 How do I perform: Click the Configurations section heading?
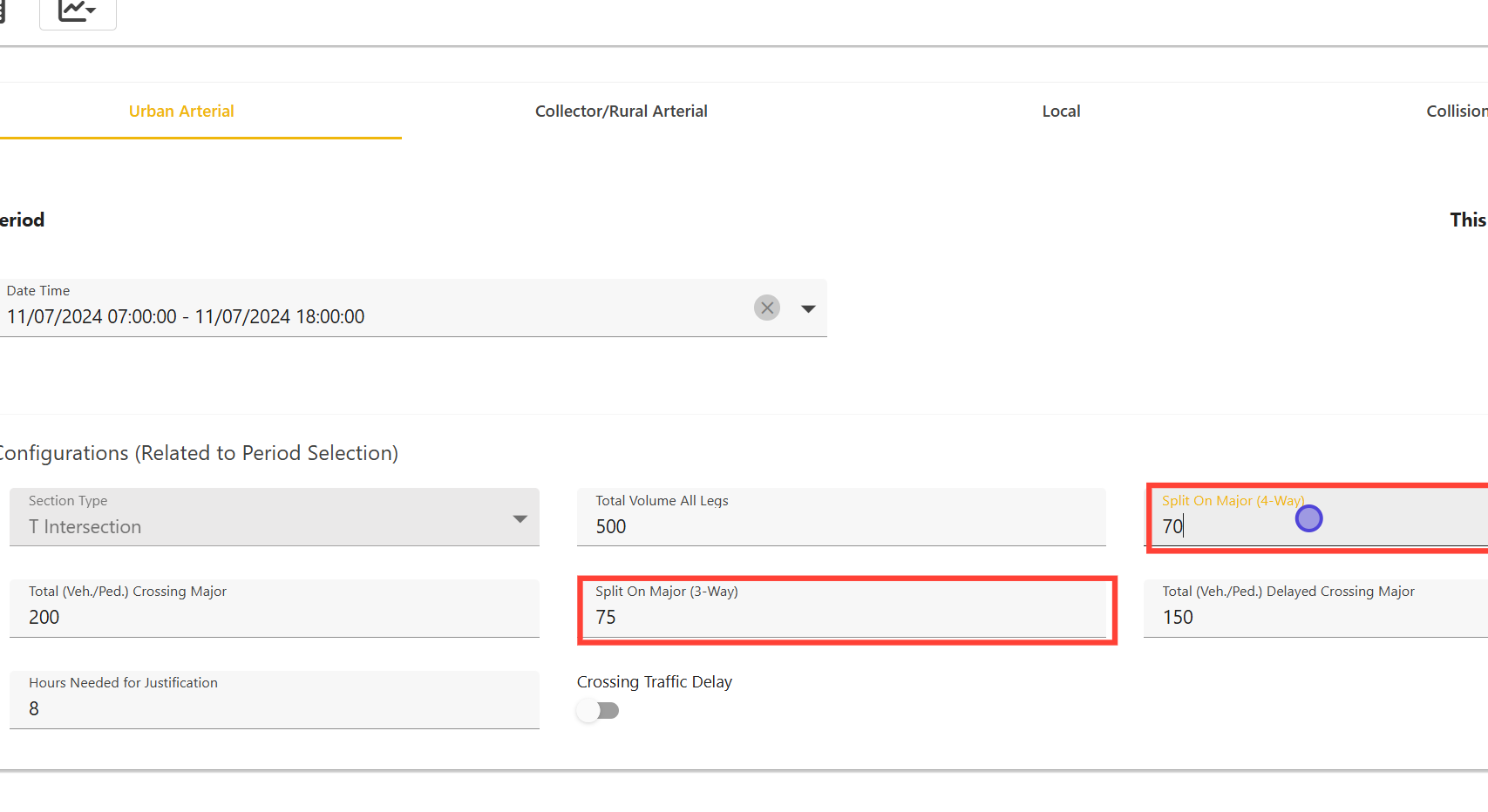click(199, 453)
